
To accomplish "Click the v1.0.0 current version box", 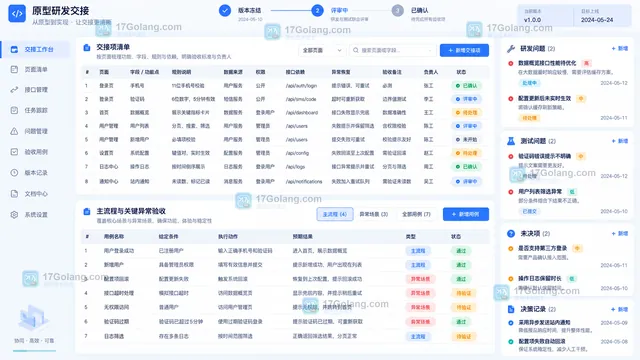I will 545,16.
